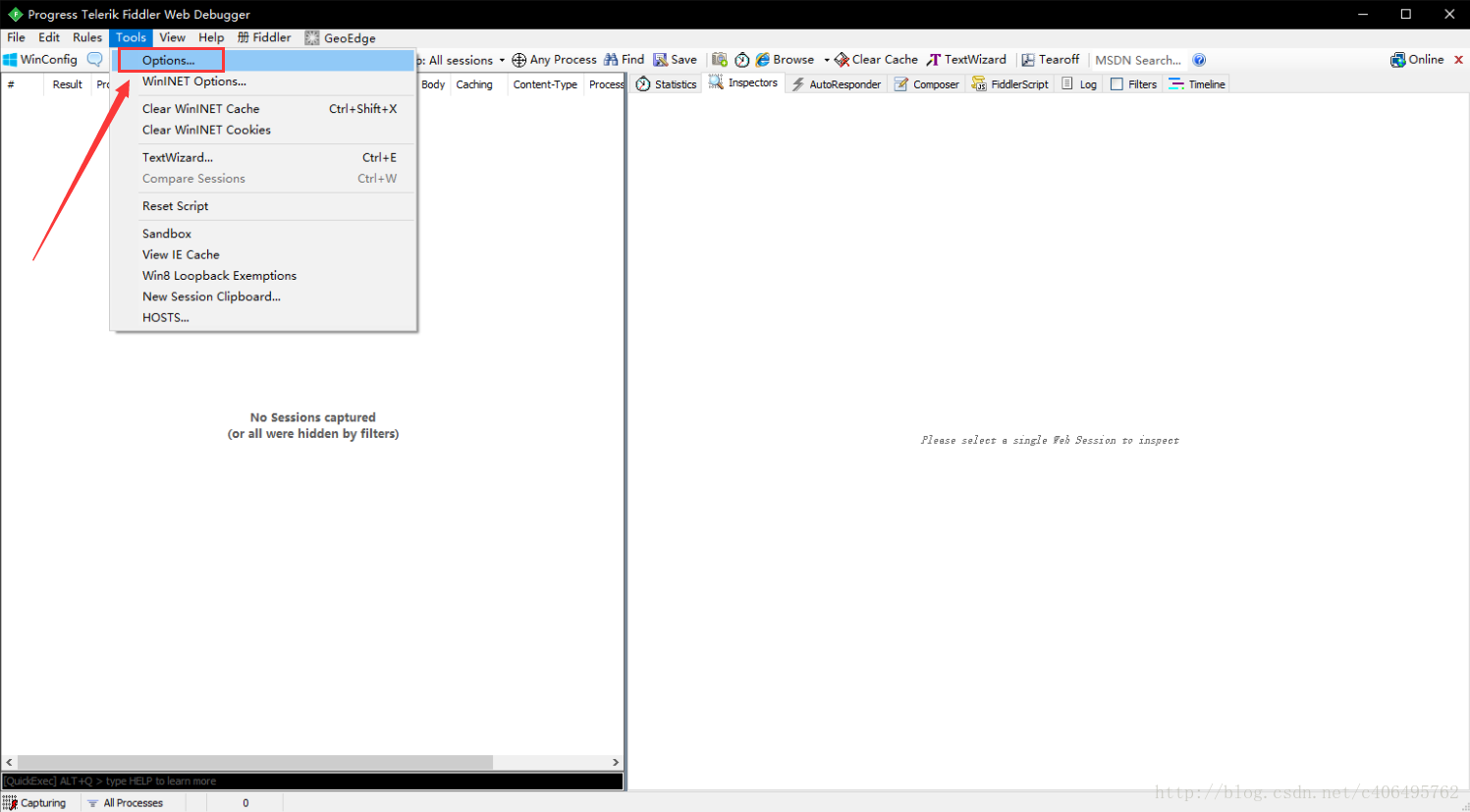The width and height of the screenshot is (1470, 812).
Task: Click the Clear Cache icon
Action: coord(842,60)
